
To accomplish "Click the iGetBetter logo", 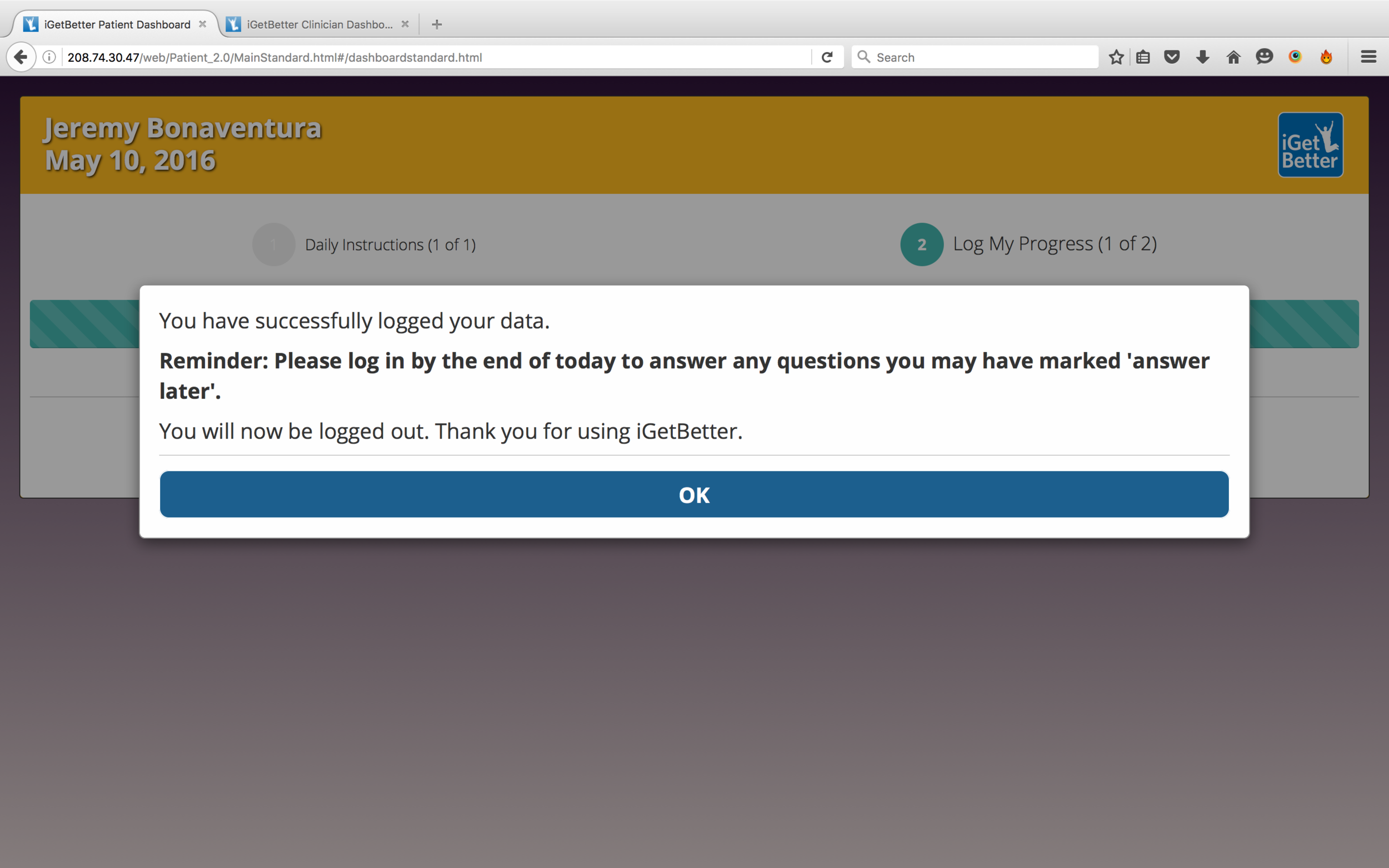I will pyautogui.click(x=1310, y=144).
